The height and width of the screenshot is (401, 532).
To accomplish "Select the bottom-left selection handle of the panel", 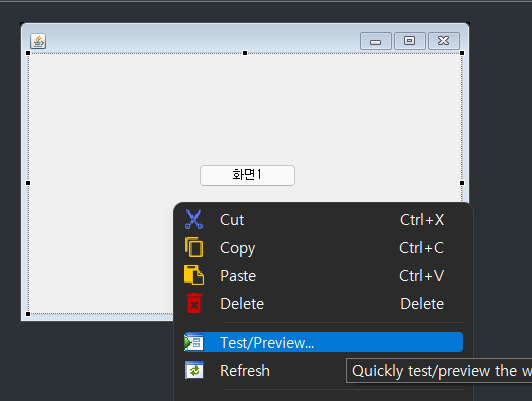I will (x=28, y=314).
